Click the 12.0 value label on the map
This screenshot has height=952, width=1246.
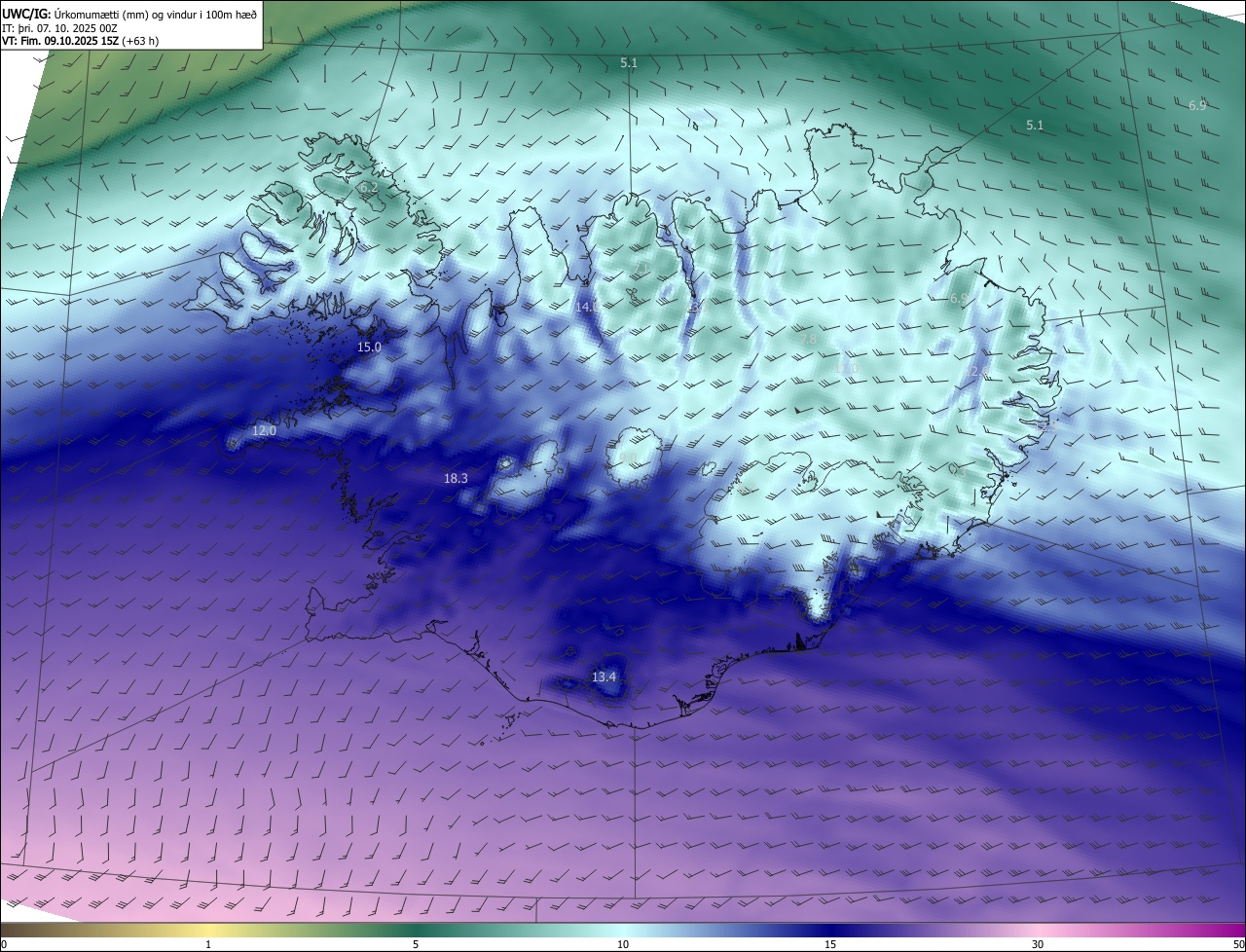pyautogui.click(x=264, y=430)
